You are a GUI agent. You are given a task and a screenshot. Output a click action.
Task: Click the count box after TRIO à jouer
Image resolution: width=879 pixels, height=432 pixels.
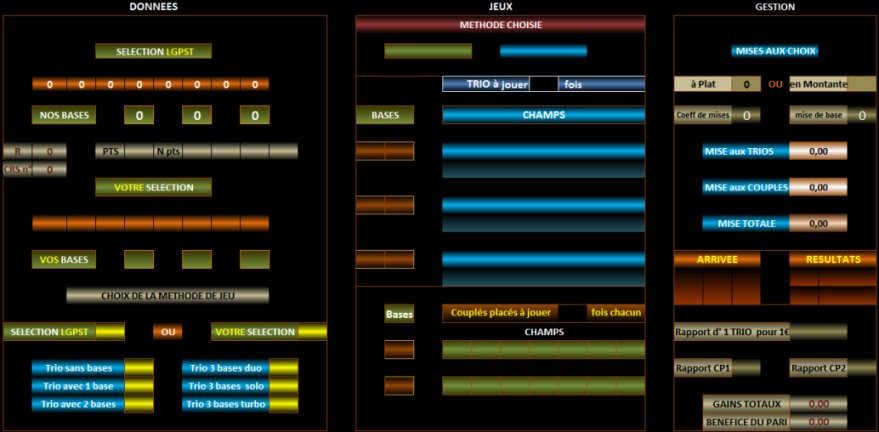pyautogui.click(x=544, y=85)
